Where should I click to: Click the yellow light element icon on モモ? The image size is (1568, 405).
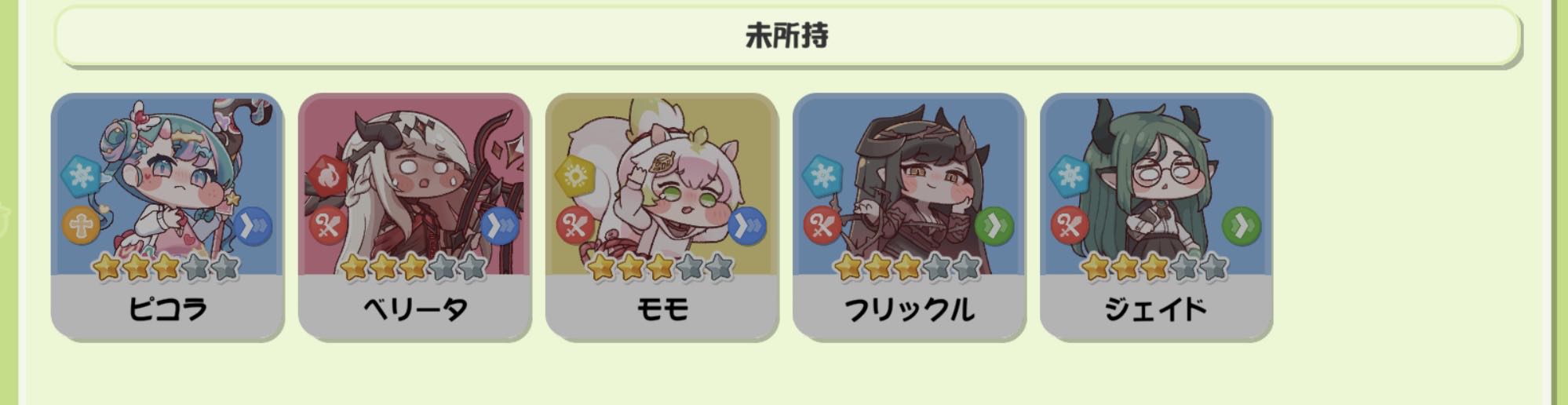(x=575, y=176)
